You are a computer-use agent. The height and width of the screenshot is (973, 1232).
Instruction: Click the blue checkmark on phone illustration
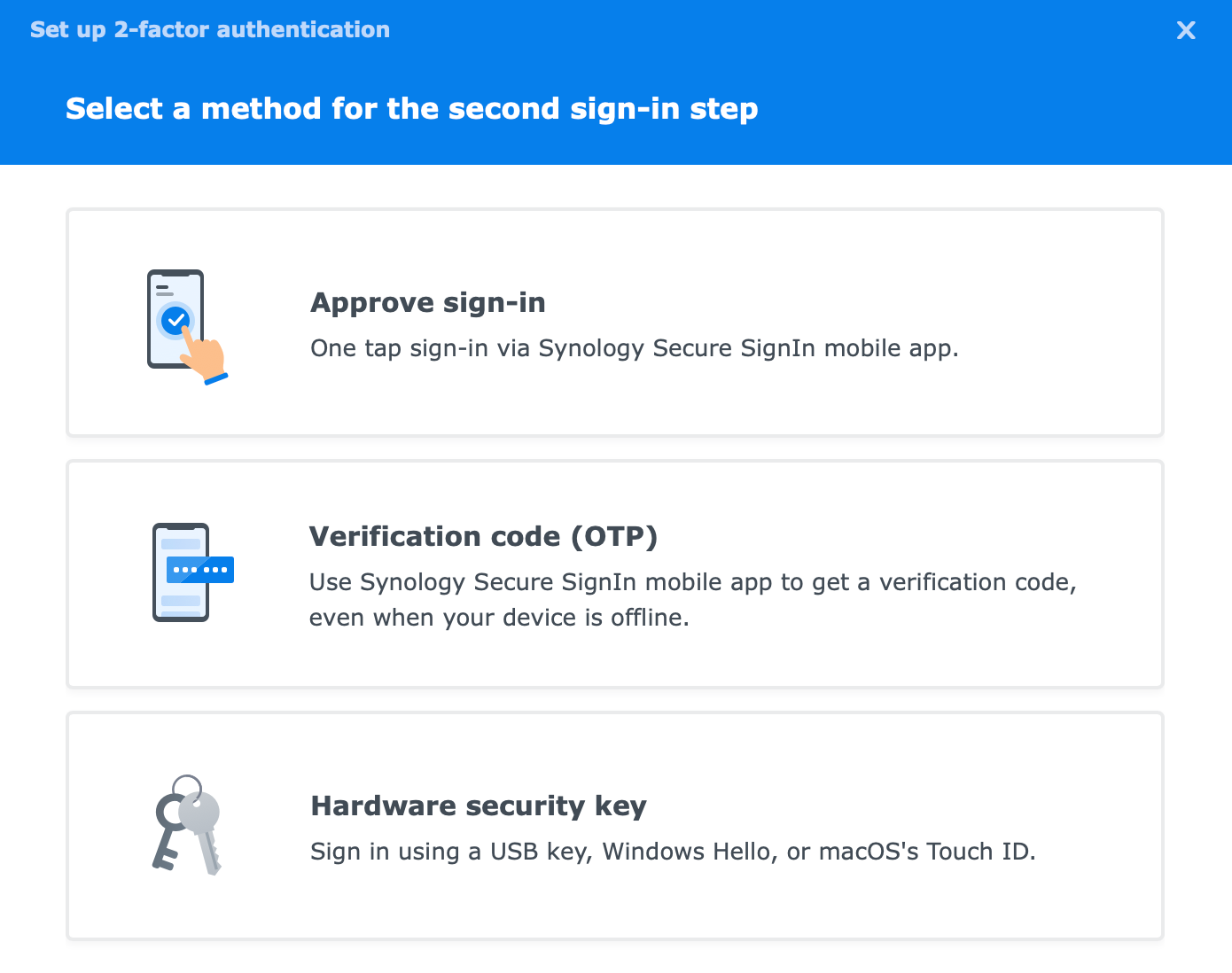coord(175,319)
